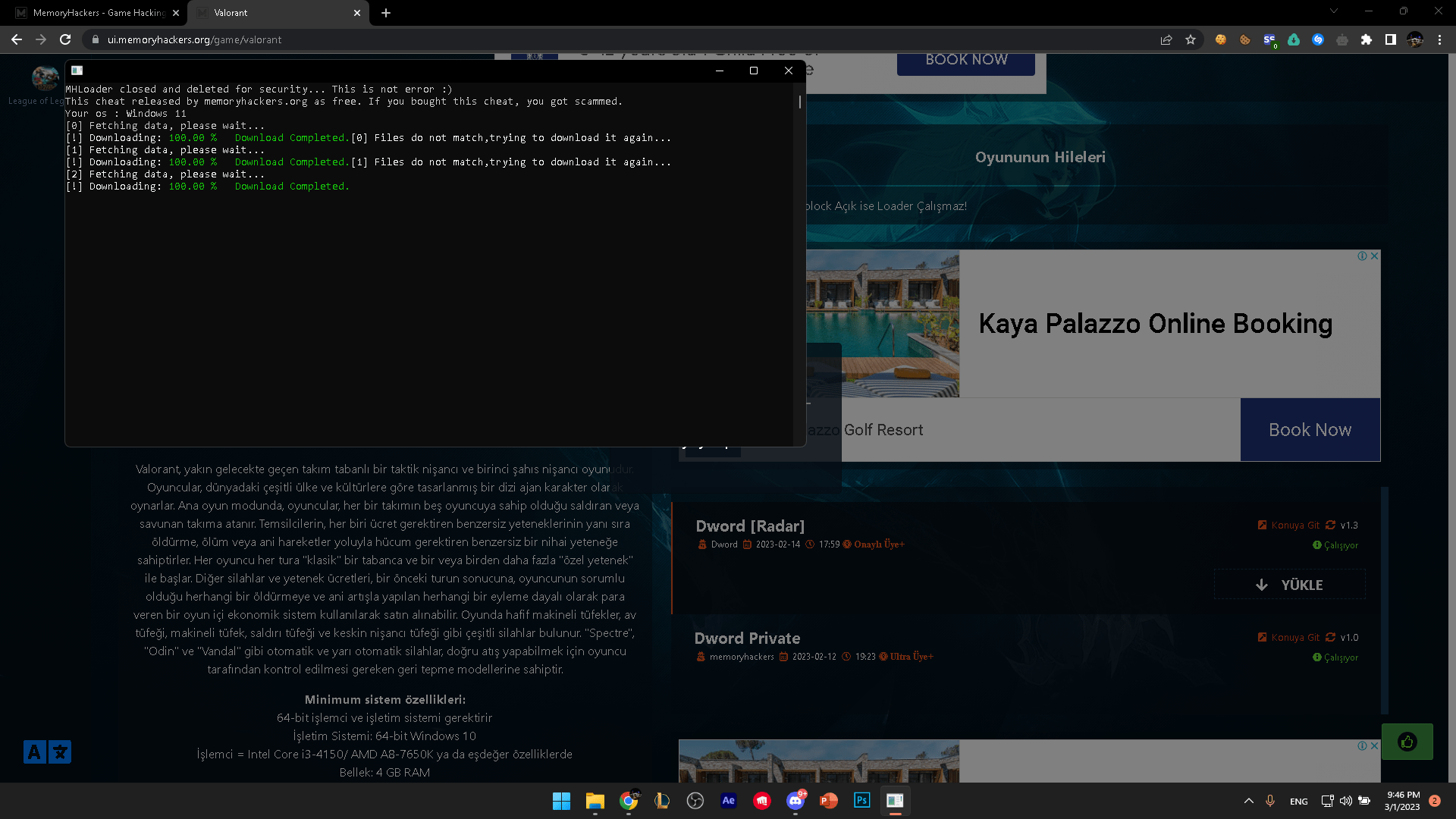The height and width of the screenshot is (819, 1456).
Task: Click the memoryhackers author name link
Action: pyautogui.click(x=742, y=657)
